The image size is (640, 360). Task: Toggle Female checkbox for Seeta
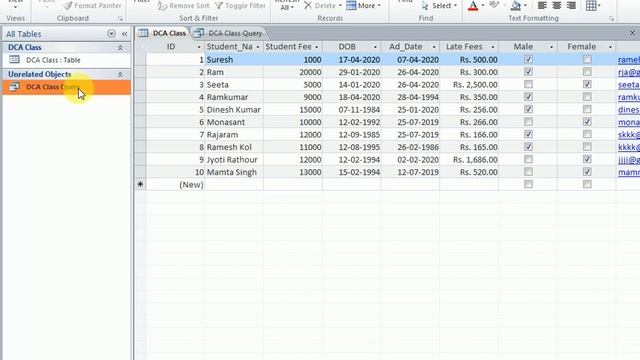pos(587,84)
